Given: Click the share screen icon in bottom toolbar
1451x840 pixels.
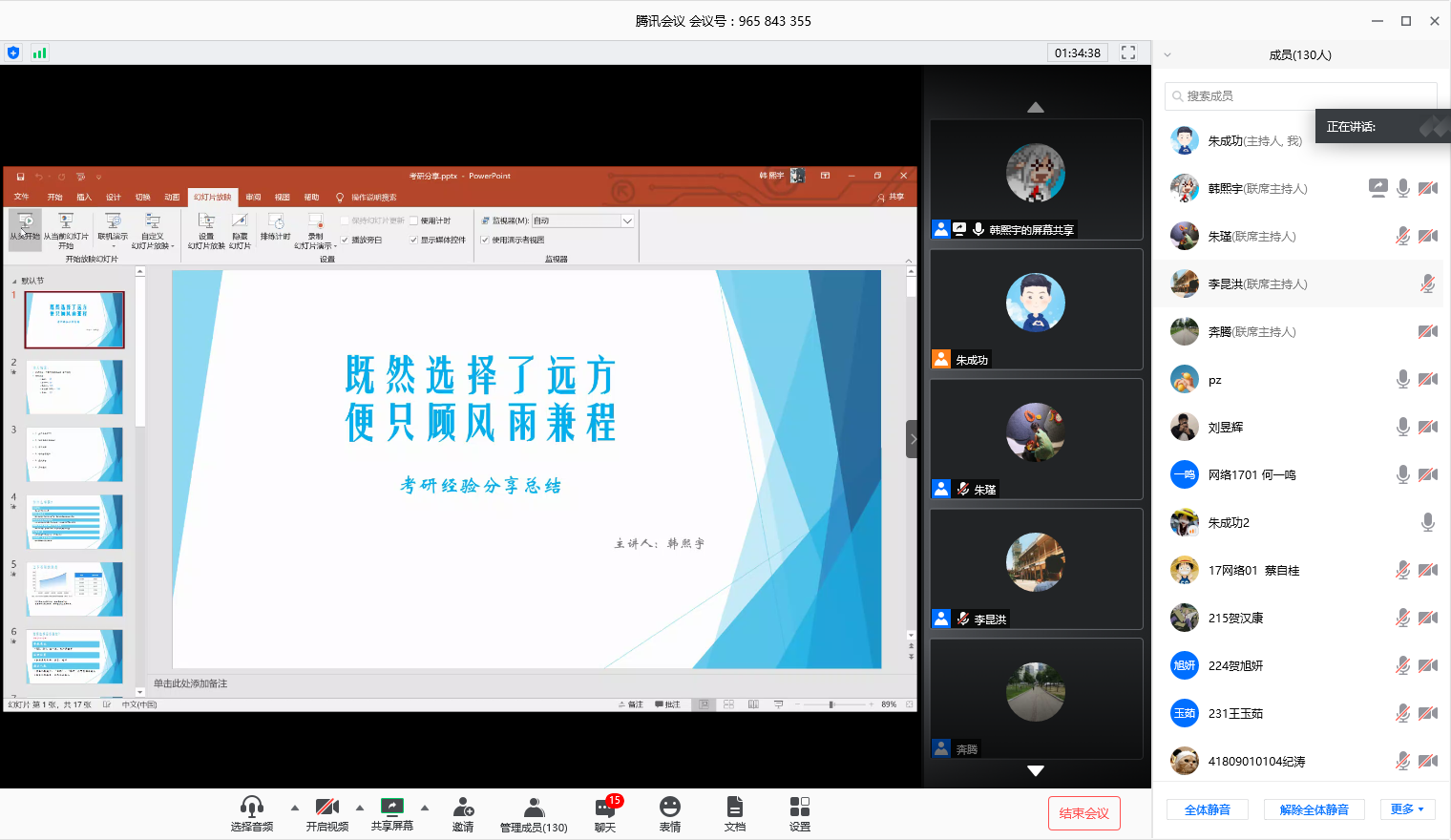Looking at the screenshot, I should (x=391, y=808).
